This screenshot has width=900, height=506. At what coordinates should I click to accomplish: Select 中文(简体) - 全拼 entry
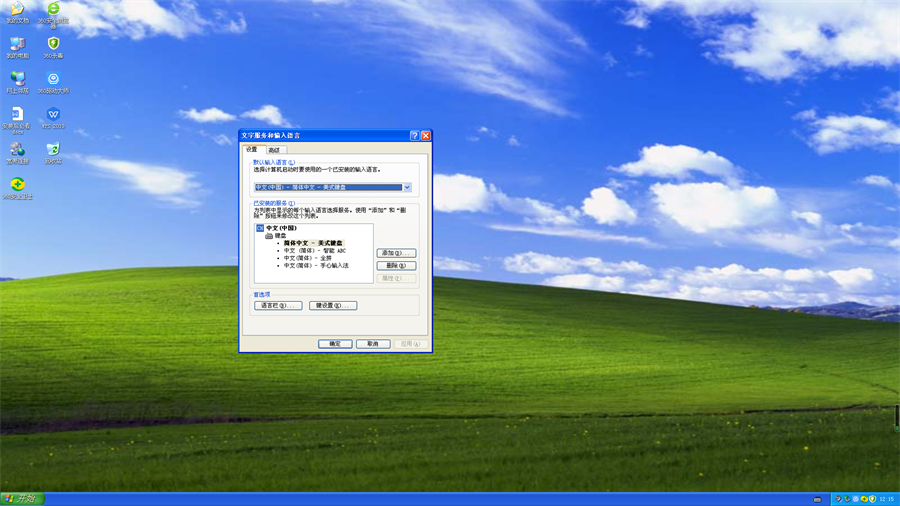[x=307, y=258]
